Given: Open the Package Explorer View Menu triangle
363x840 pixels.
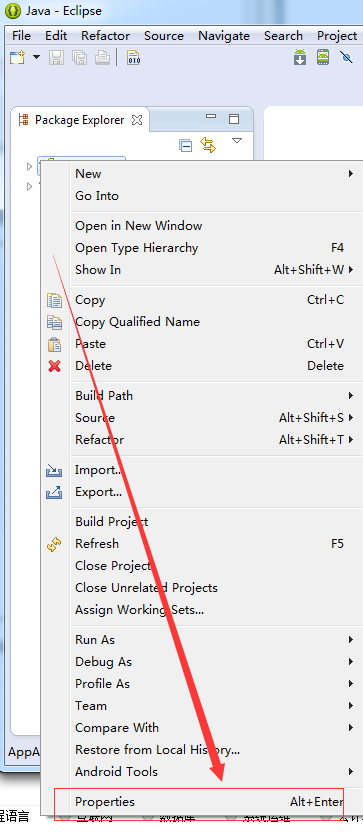Looking at the screenshot, I should [237, 141].
